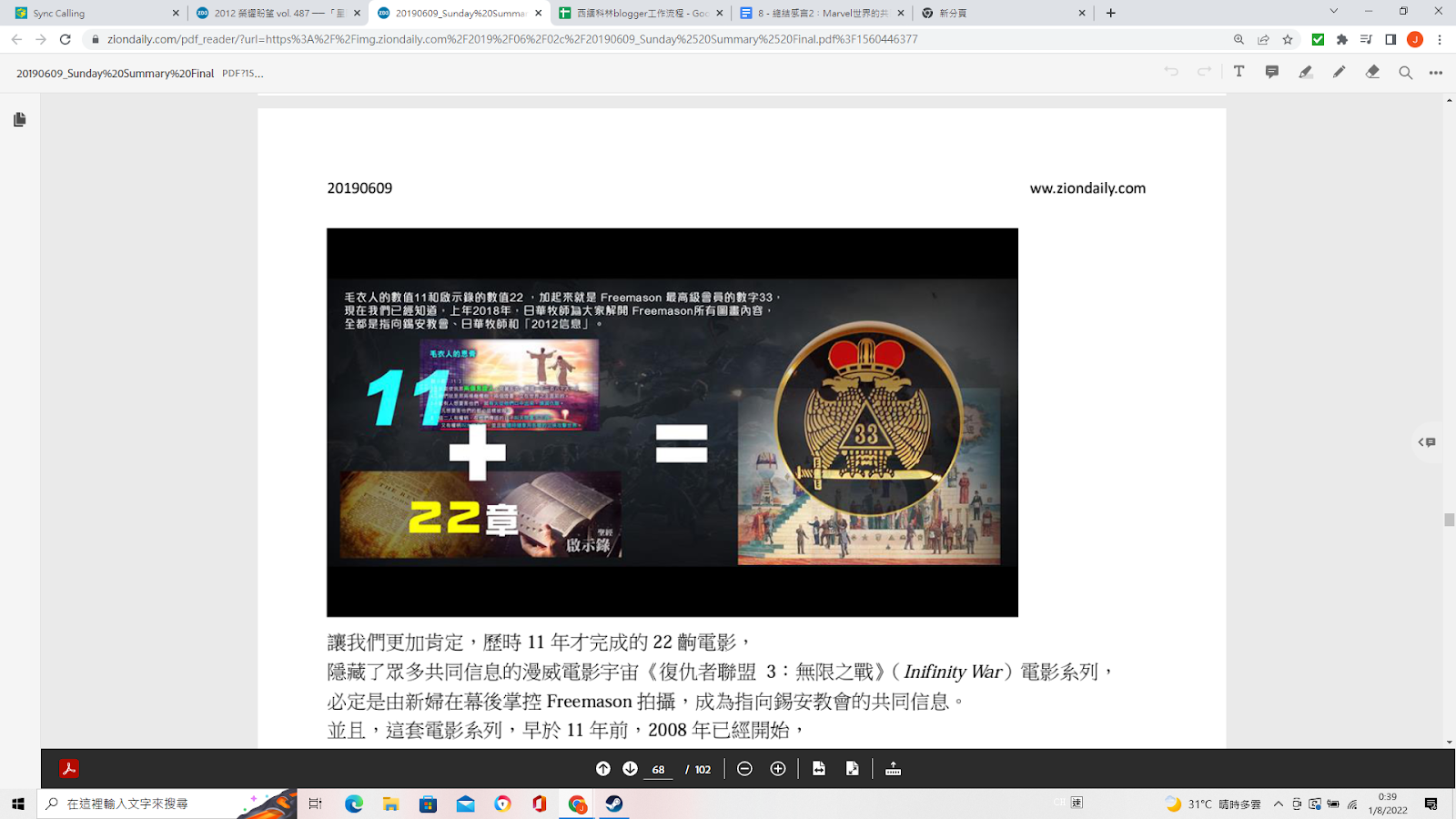The height and width of the screenshot is (819, 1456).
Task: Click the file title 20190609_Sunday Summary Final
Action: pos(115,74)
